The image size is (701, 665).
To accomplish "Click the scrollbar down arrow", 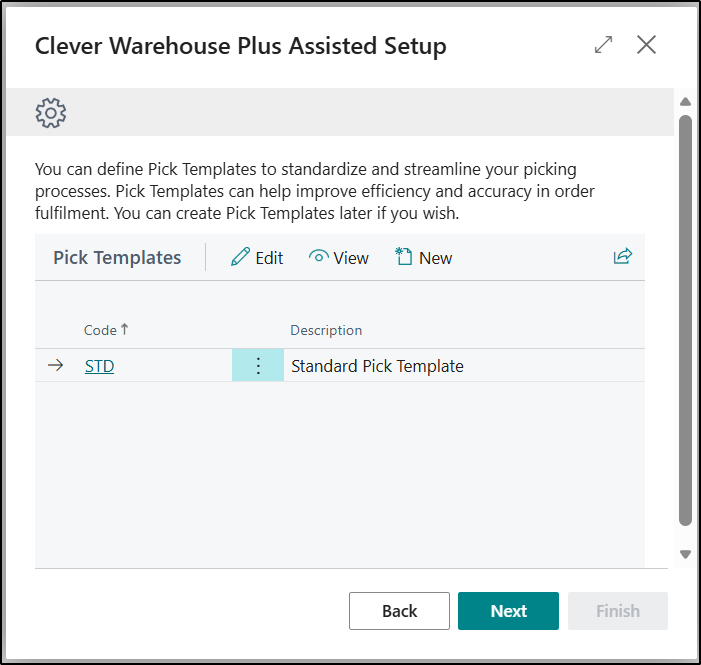I will [685, 554].
